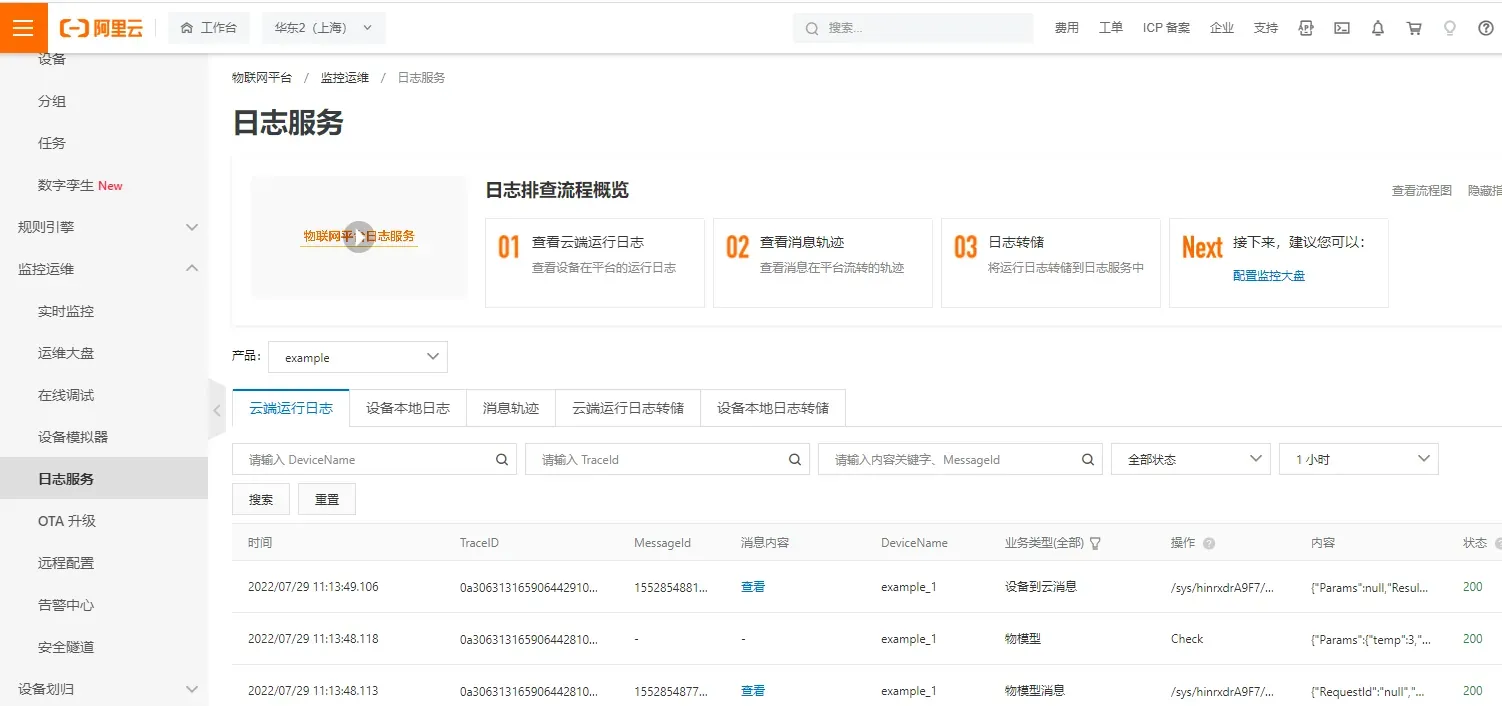1502x706 pixels.
Task: Collapse the sidebar with arrow handle
Action: (217, 409)
